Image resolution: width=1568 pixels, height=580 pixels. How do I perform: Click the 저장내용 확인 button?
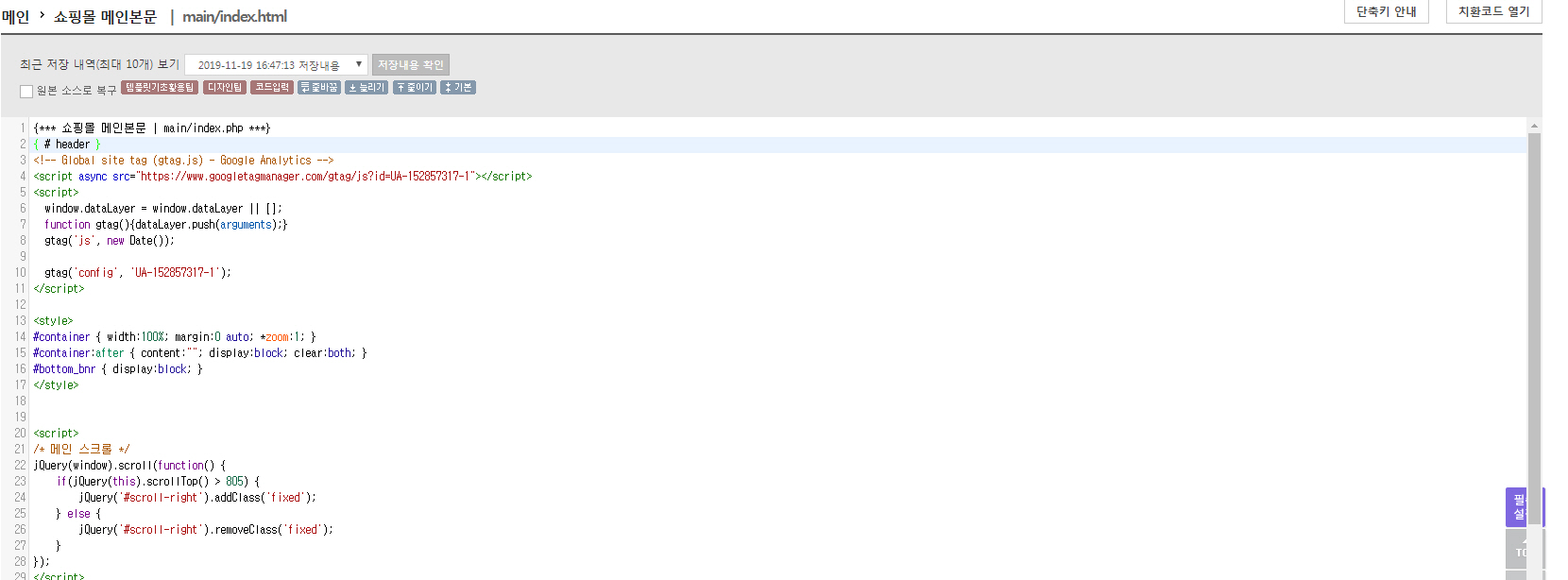coord(410,65)
